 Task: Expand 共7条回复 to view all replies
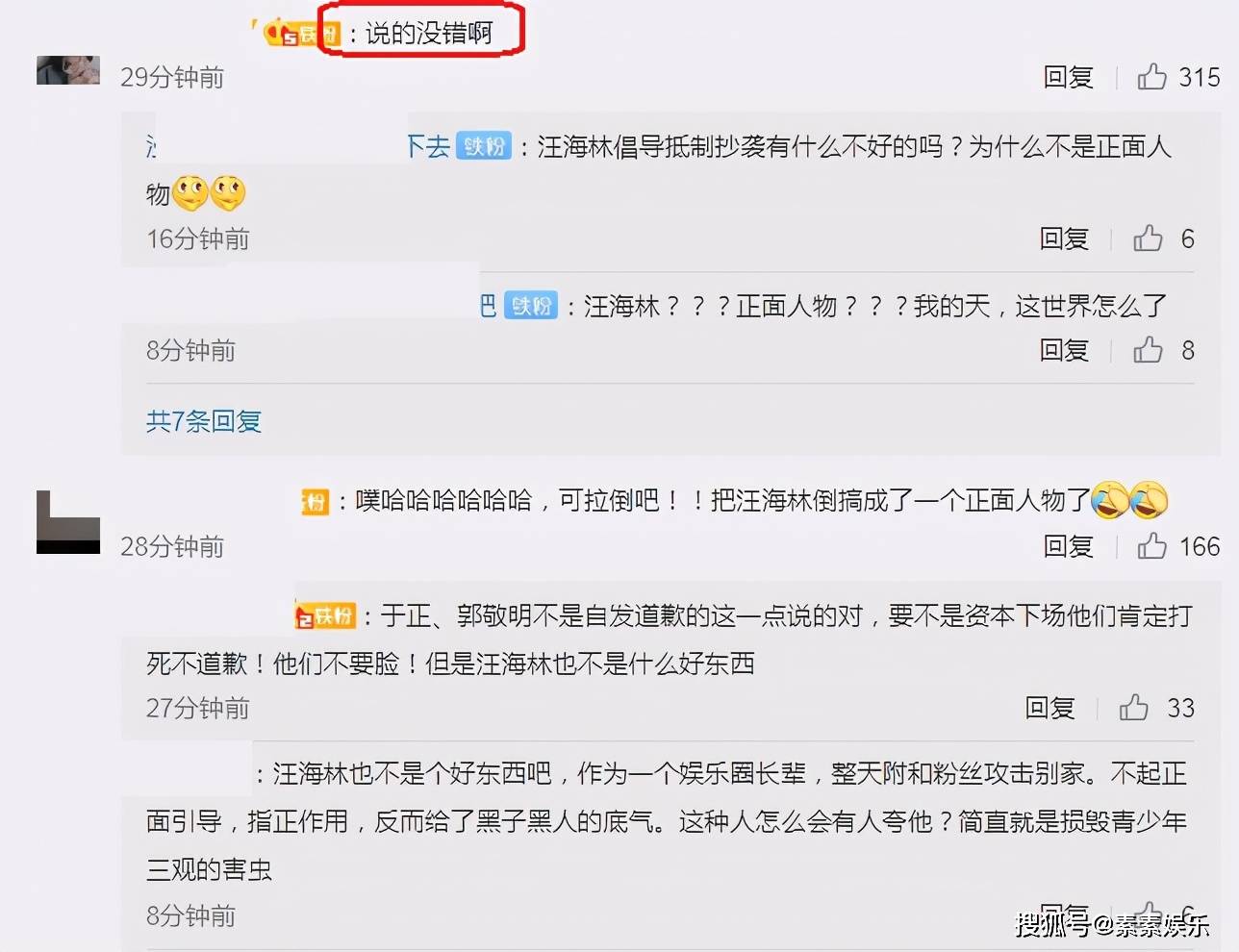204,420
